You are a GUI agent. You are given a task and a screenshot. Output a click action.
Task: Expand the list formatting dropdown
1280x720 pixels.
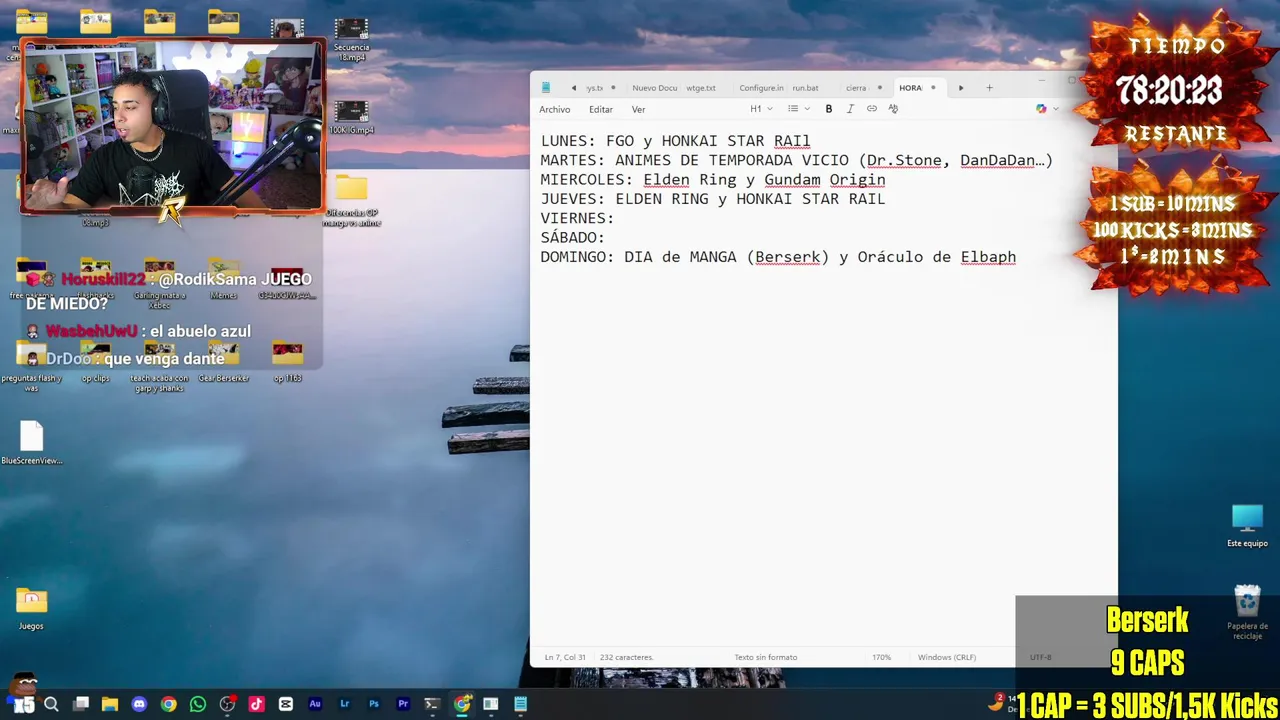[x=799, y=109]
